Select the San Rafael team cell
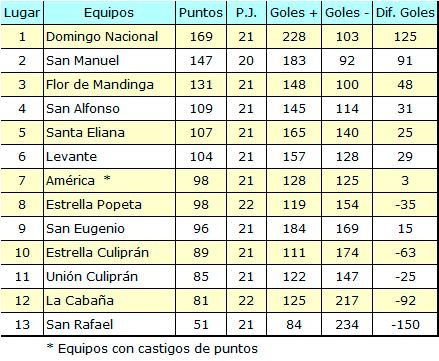 tap(109, 325)
